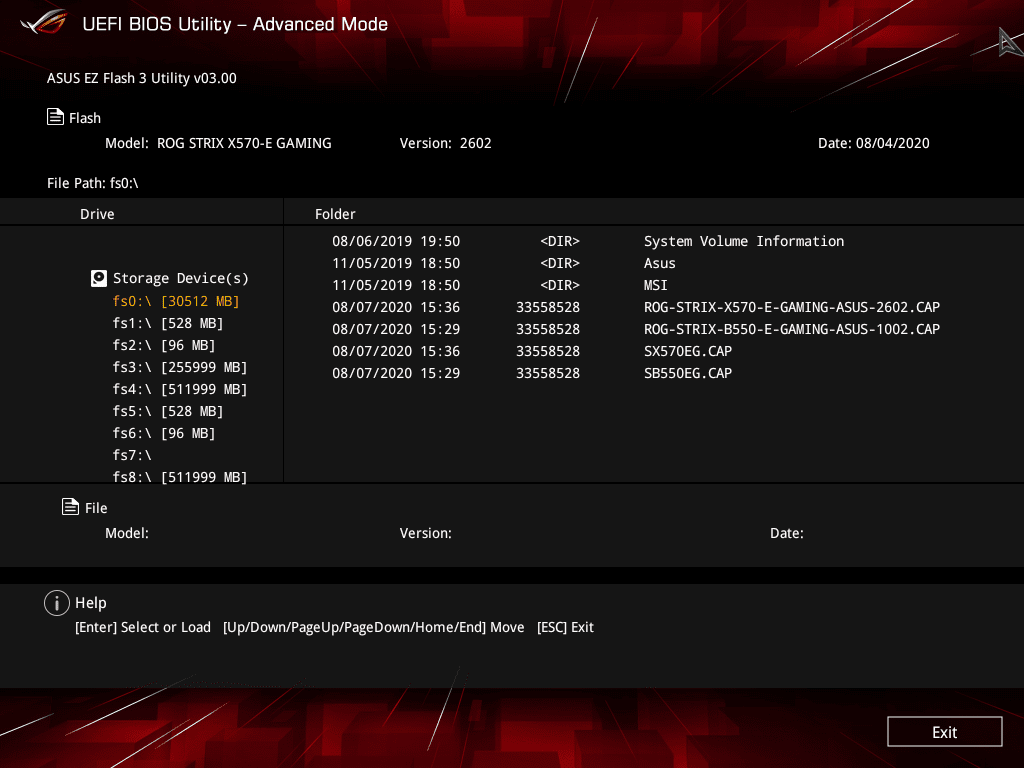Click the Drive column header

pos(97,214)
